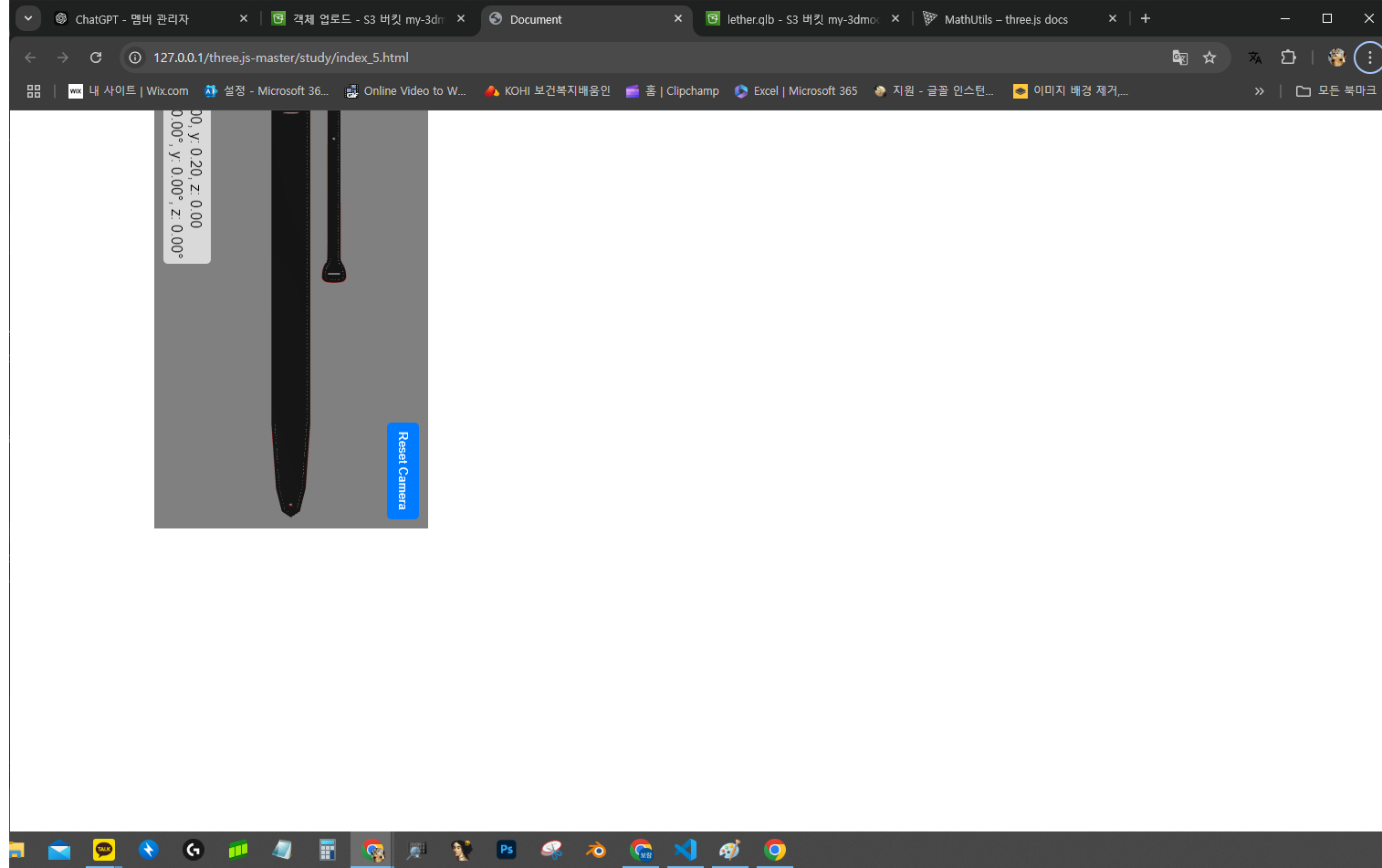
Task: Open the Paint app in taskbar
Action: 730,851
